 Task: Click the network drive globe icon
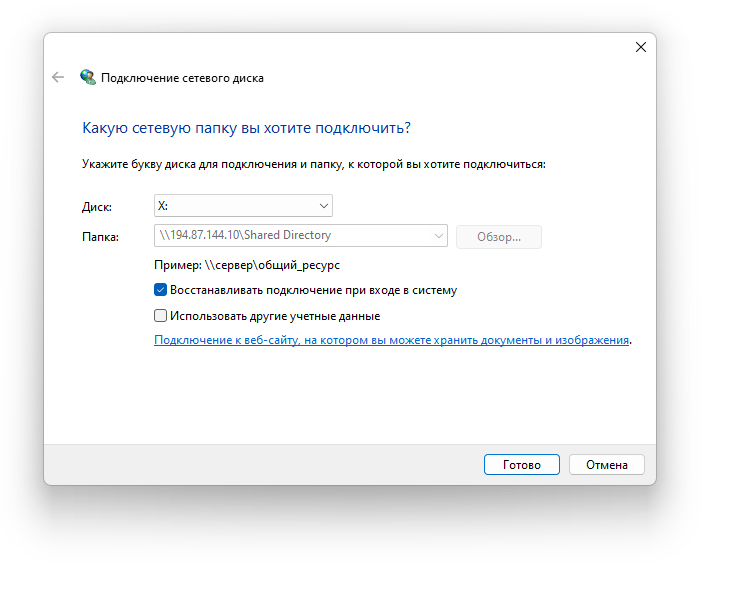point(88,77)
